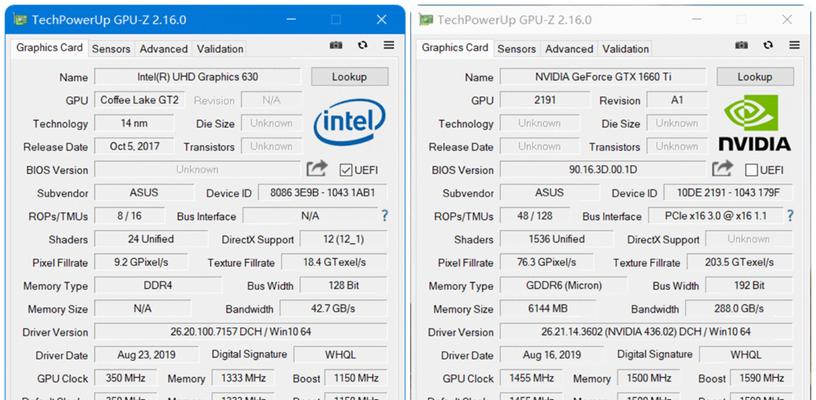
Task: Click Bandwidth value 42.7 GB/s
Action: (x=334, y=308)
